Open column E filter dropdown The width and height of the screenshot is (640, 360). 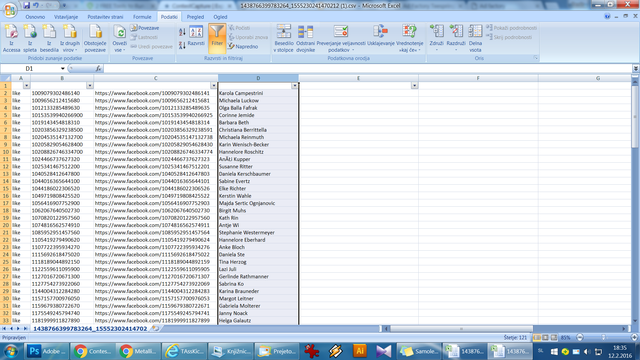click(415, 86)
